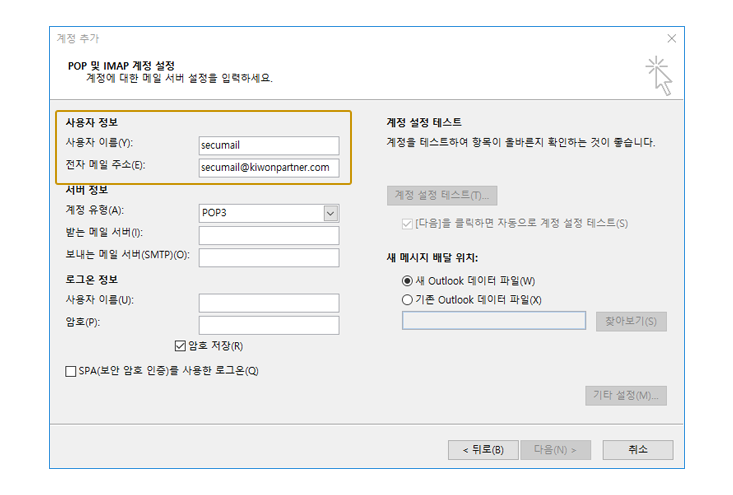Image resolution: width=733 pixels, height=495 pixels.
Task: Go back with the 뒤로 button
Action: pos(482,449)
